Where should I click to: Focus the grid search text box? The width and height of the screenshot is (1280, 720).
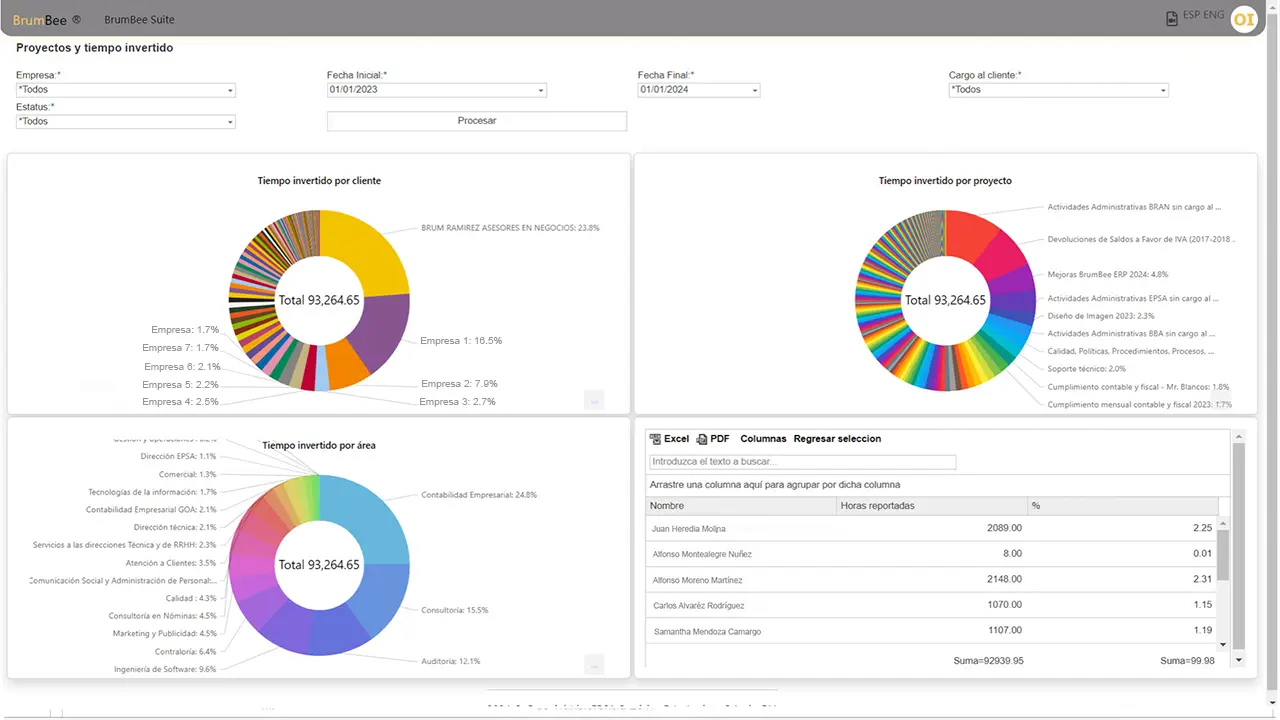pos(803,462)
